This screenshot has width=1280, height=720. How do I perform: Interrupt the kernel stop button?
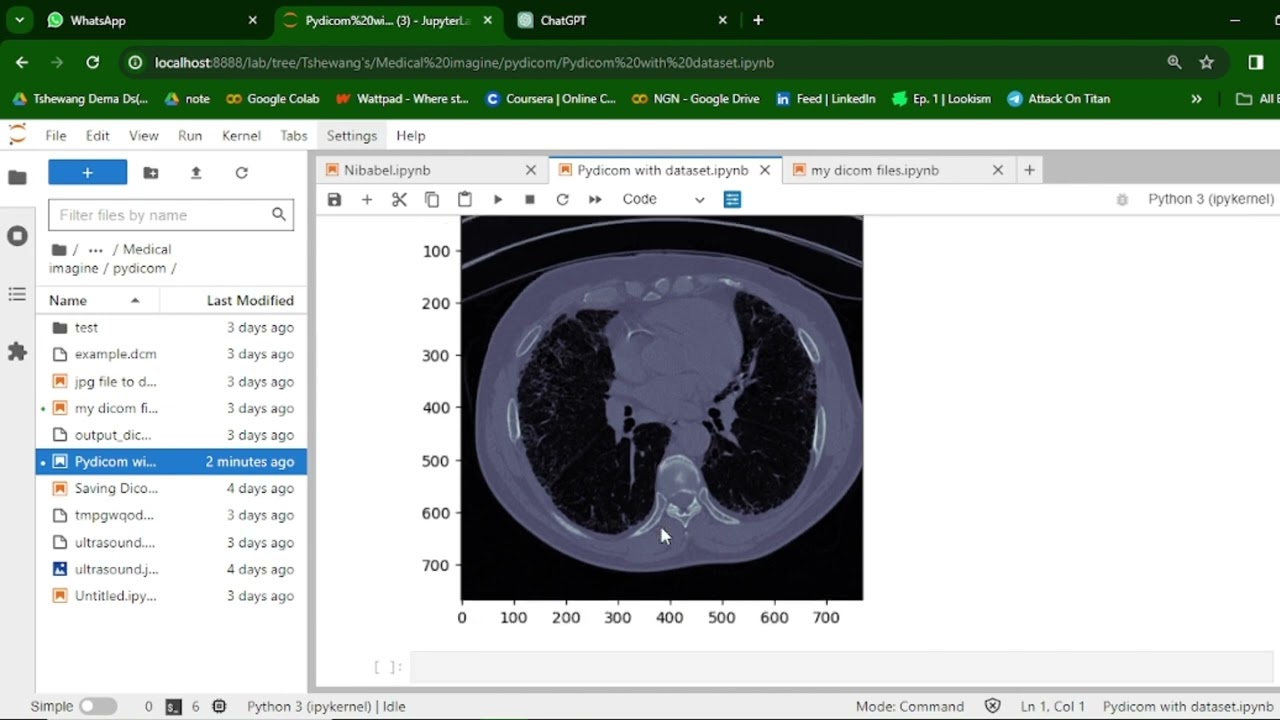(x=530, y=199)
